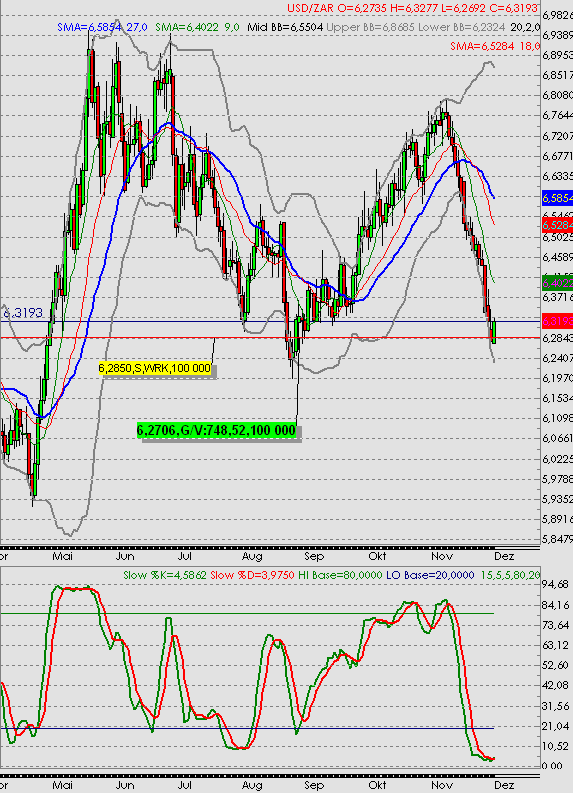Click the 94,68 stochastic axis value
This screenshot has height=793, width=573.
click(555, 585)
